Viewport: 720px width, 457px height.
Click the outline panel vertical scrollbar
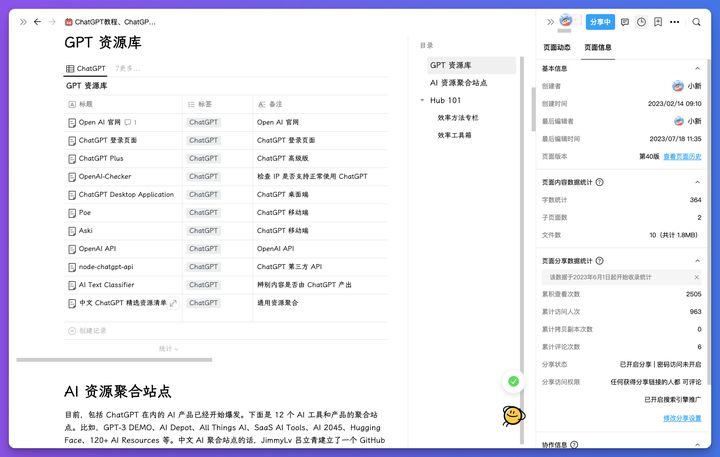pyautogui.click(x=522, y=250)
